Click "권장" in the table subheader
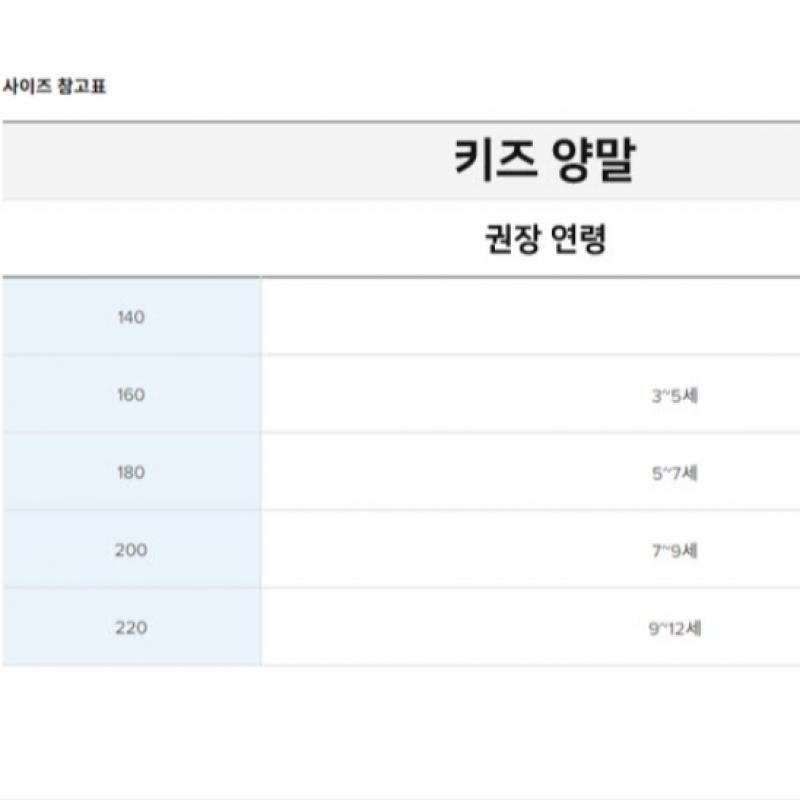This screenshot has width=800, height=800. pos(513,240)
